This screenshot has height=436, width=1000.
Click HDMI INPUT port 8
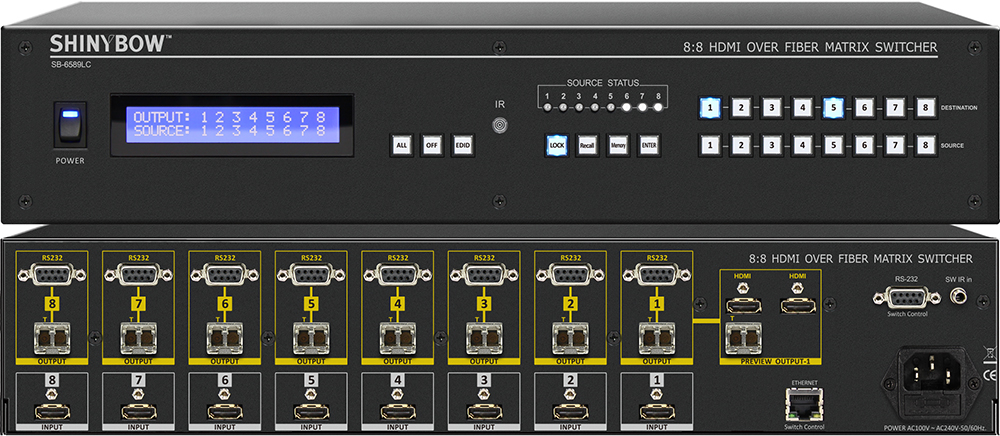tap(52, 412)
